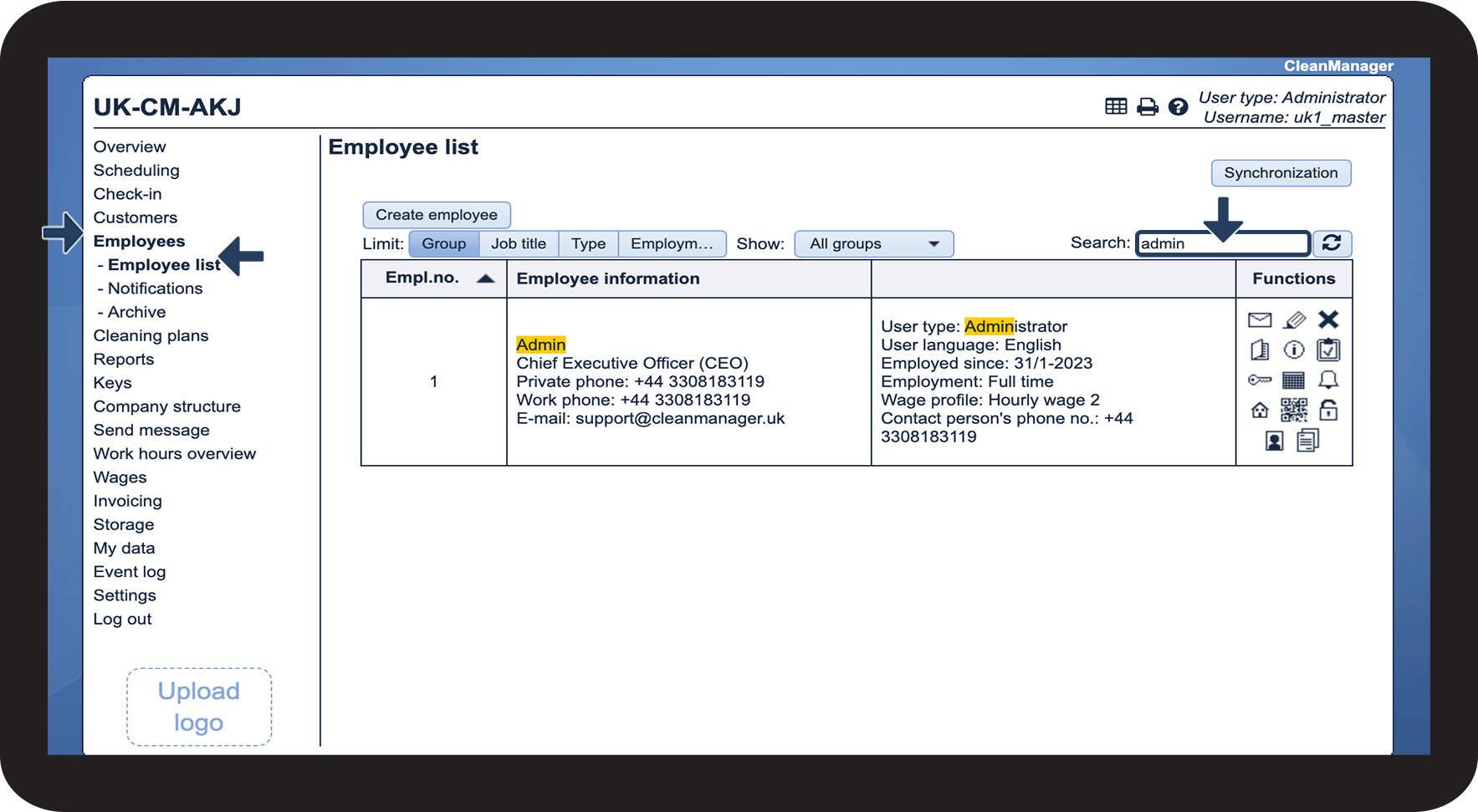Open Notifications under Employees
Screen dimensions: 1478x812
point(155,289)
